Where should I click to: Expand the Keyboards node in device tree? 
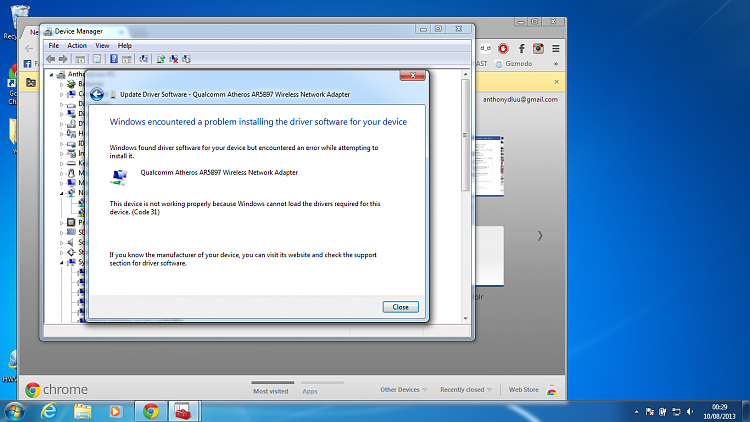(x=61, y=163)
